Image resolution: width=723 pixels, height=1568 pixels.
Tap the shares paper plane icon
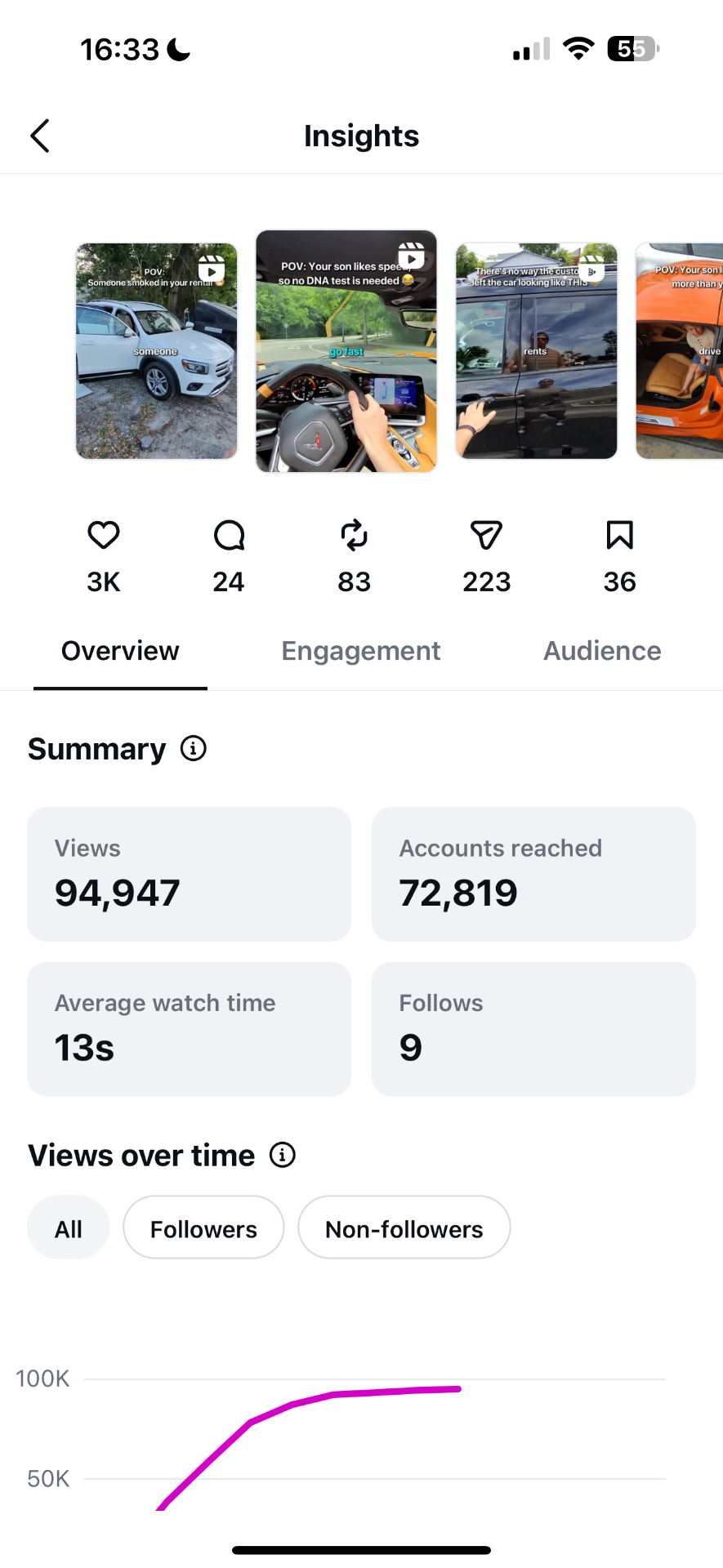[x=486, y=536]
